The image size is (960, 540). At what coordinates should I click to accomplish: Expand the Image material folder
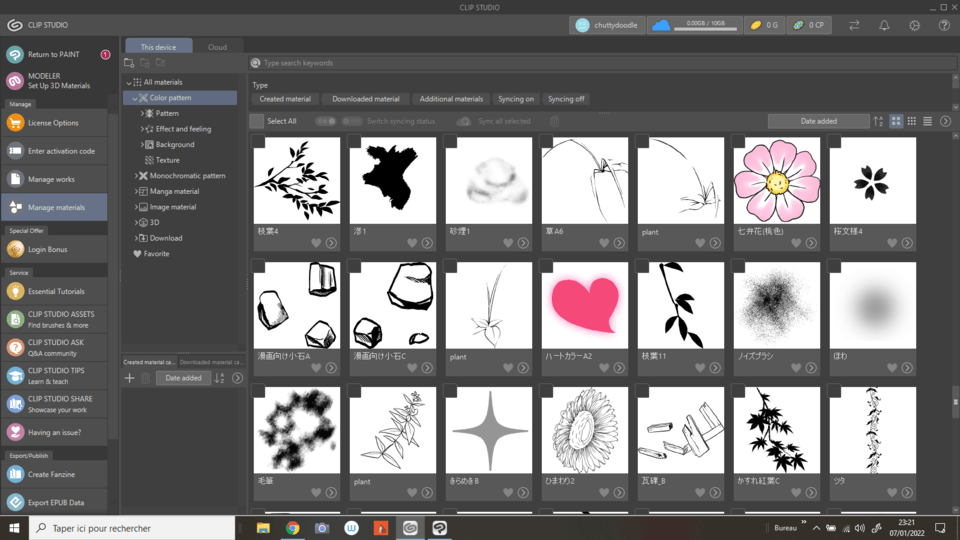pos(136,207)
